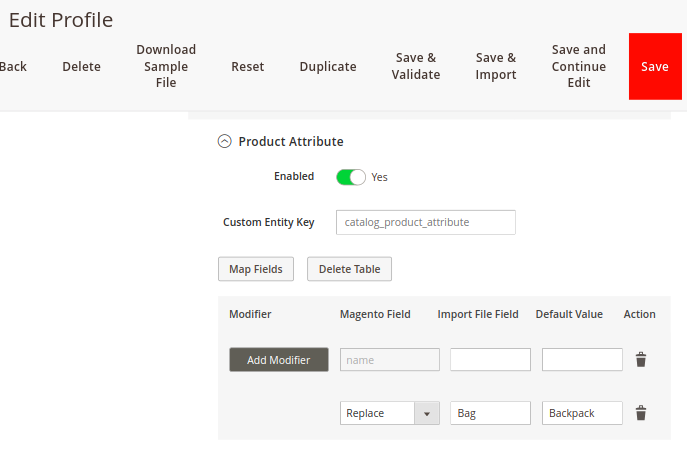
Task: Reset the profile form
Action: click(248, 67)
